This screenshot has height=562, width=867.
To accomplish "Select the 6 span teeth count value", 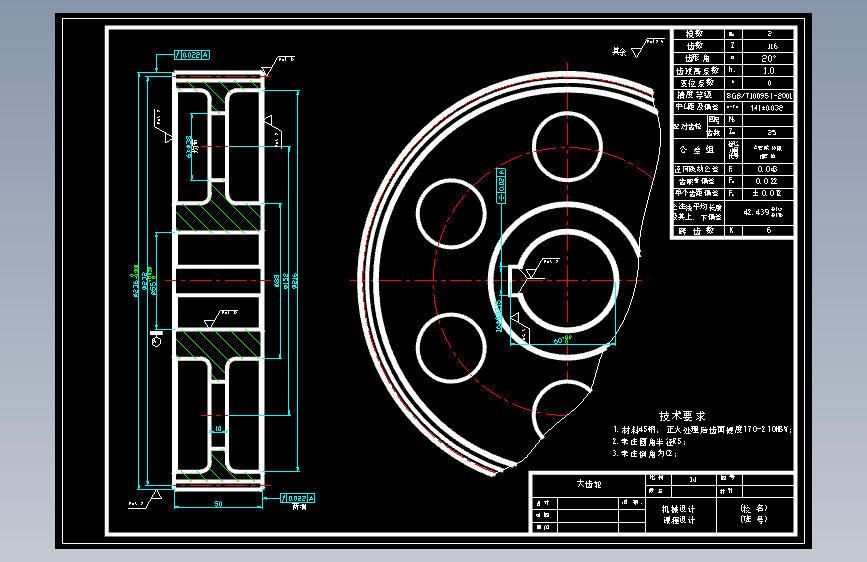I will click(769, 230).
